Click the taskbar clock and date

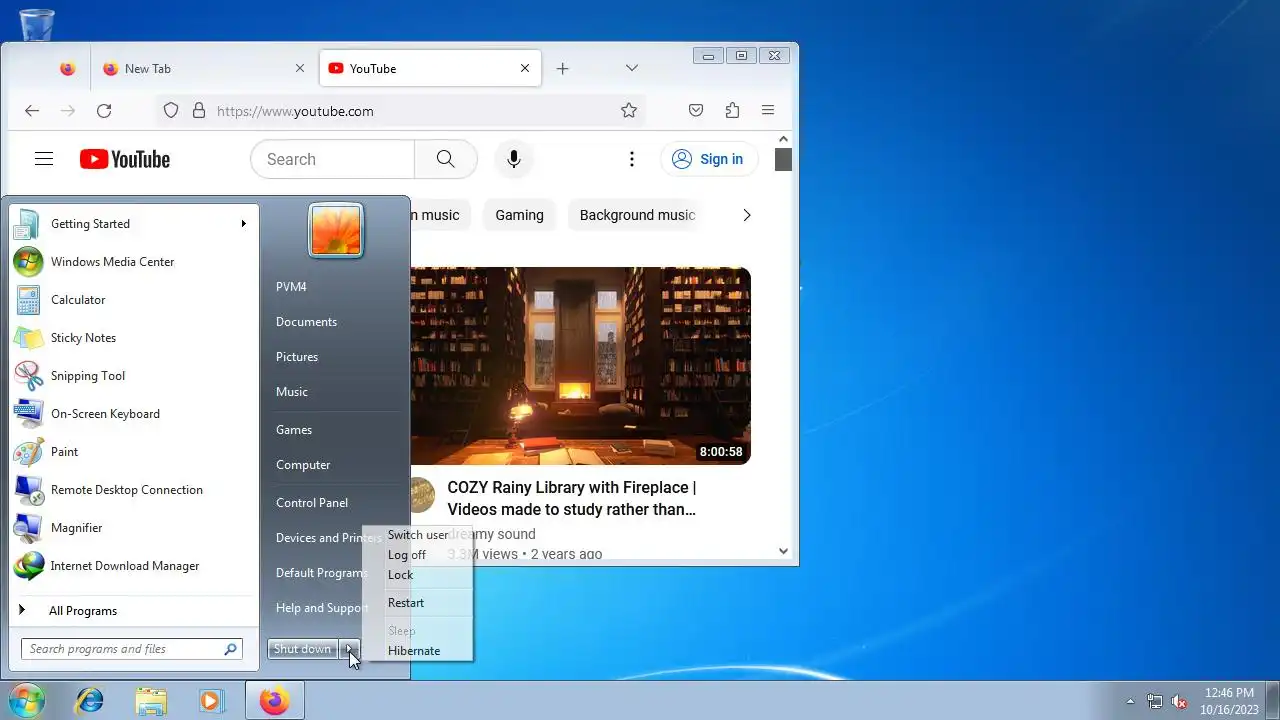(x=1229, y=701)
